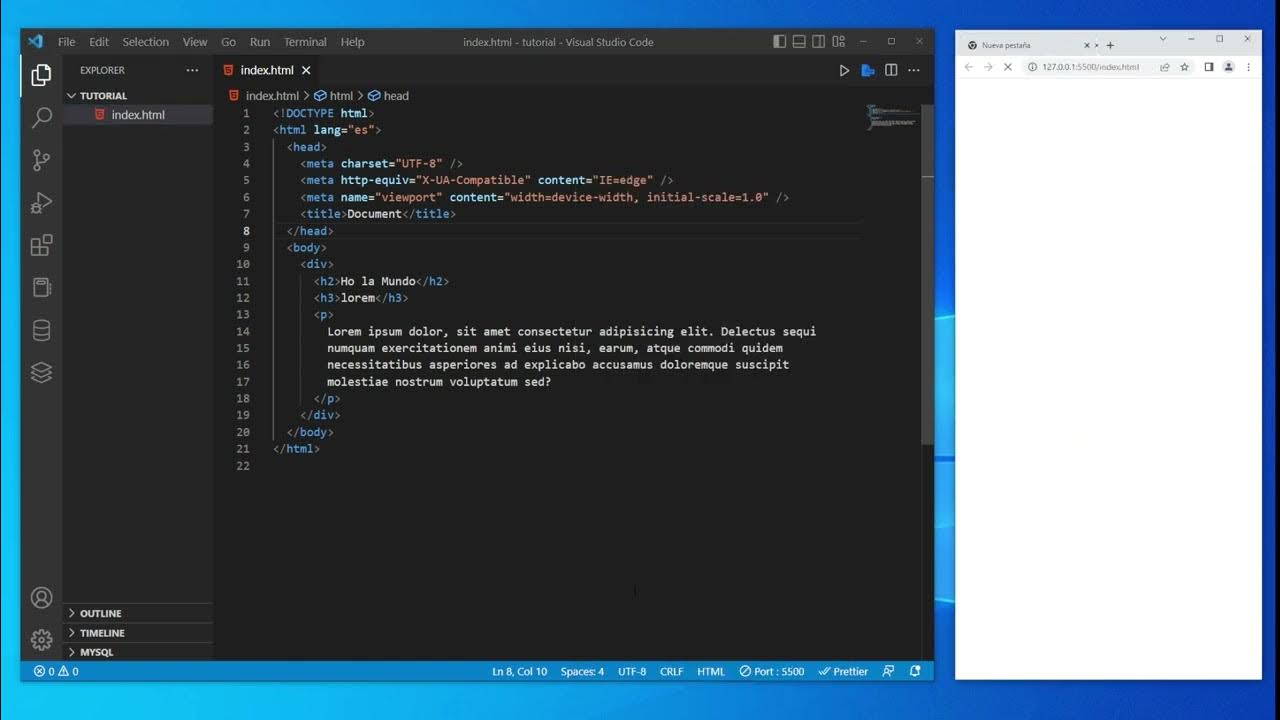Close the Nueva pestaña tab in Chrome
This screenshot has height=720, width=1280.
coord(1087,45)
